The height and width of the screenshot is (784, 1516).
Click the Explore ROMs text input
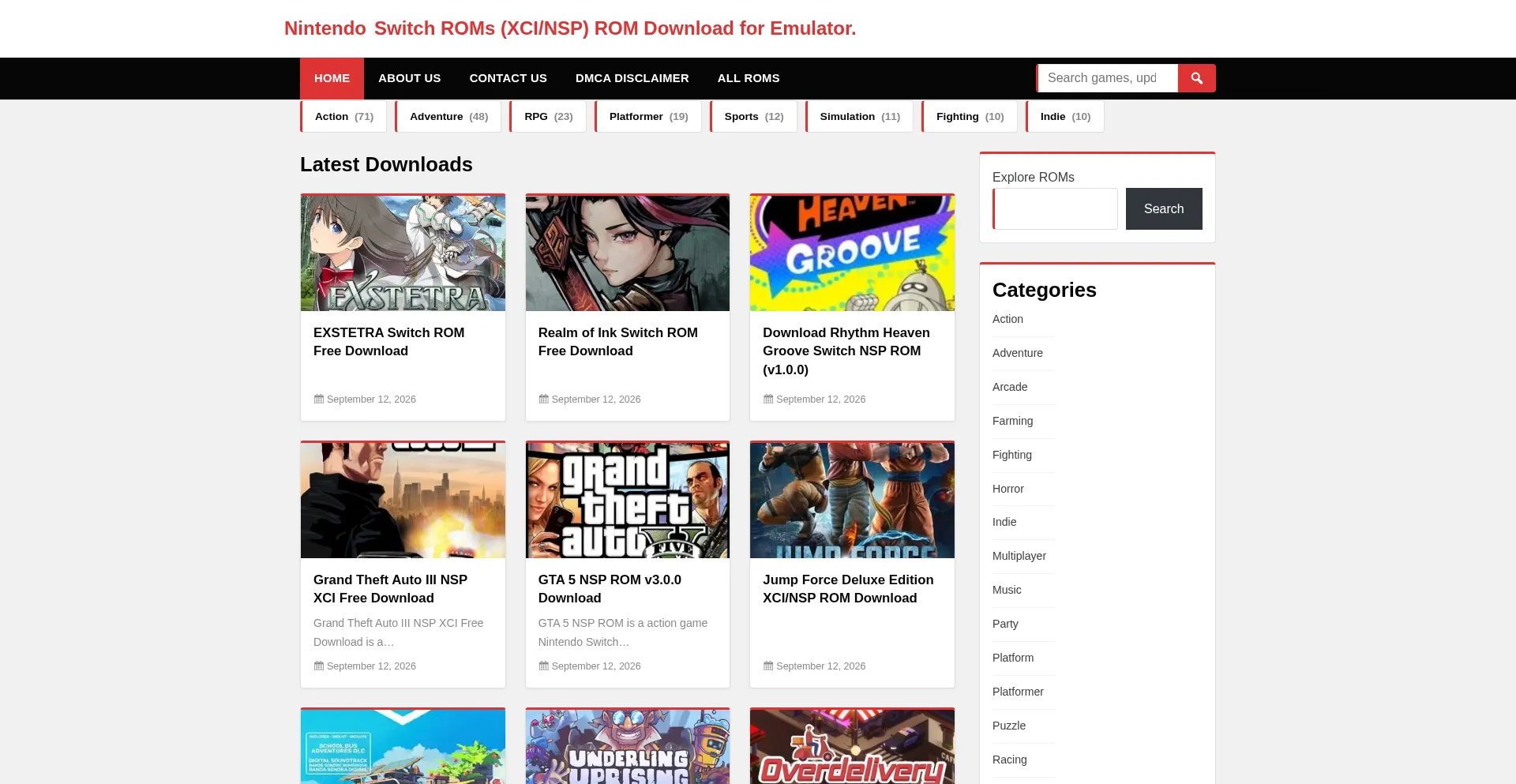[1055, 208]
